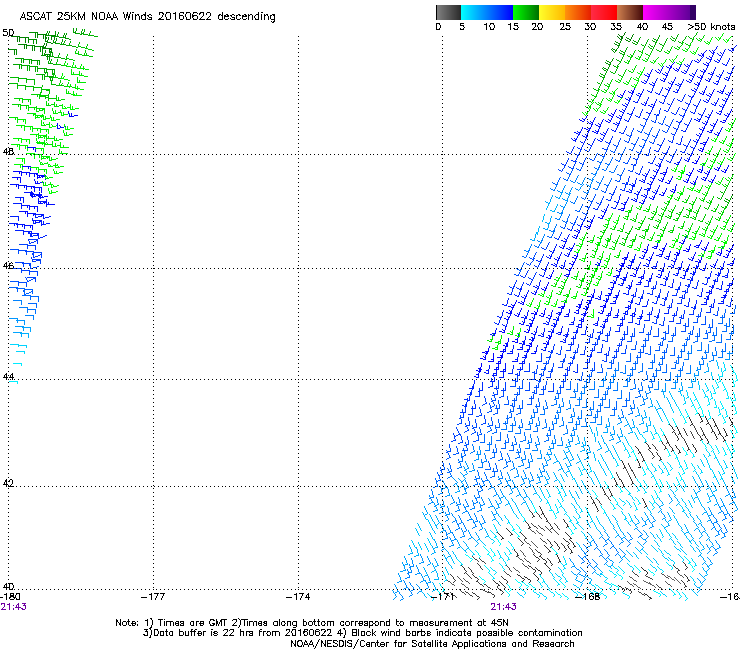The height and width of the screenshot is (650, 740).
Task: Click the longitude label '-171'
Action: coord(443,597)
